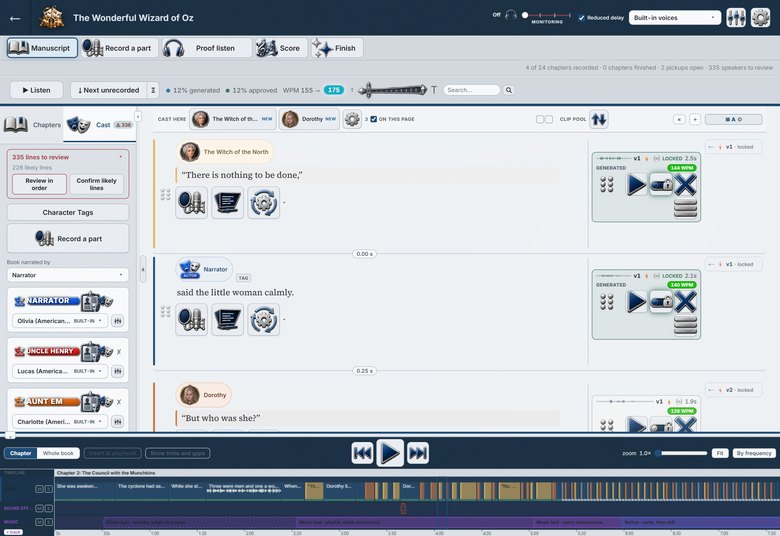Click the Listen button
Screen dimensions: 780x536
(x=36, y=90)
